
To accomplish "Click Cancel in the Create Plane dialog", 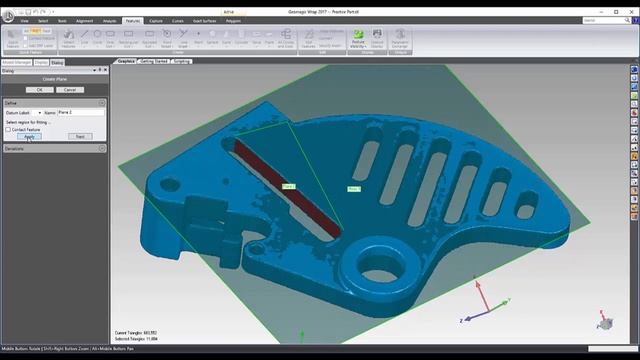I will pyautogui.click(x=70, y=89).
